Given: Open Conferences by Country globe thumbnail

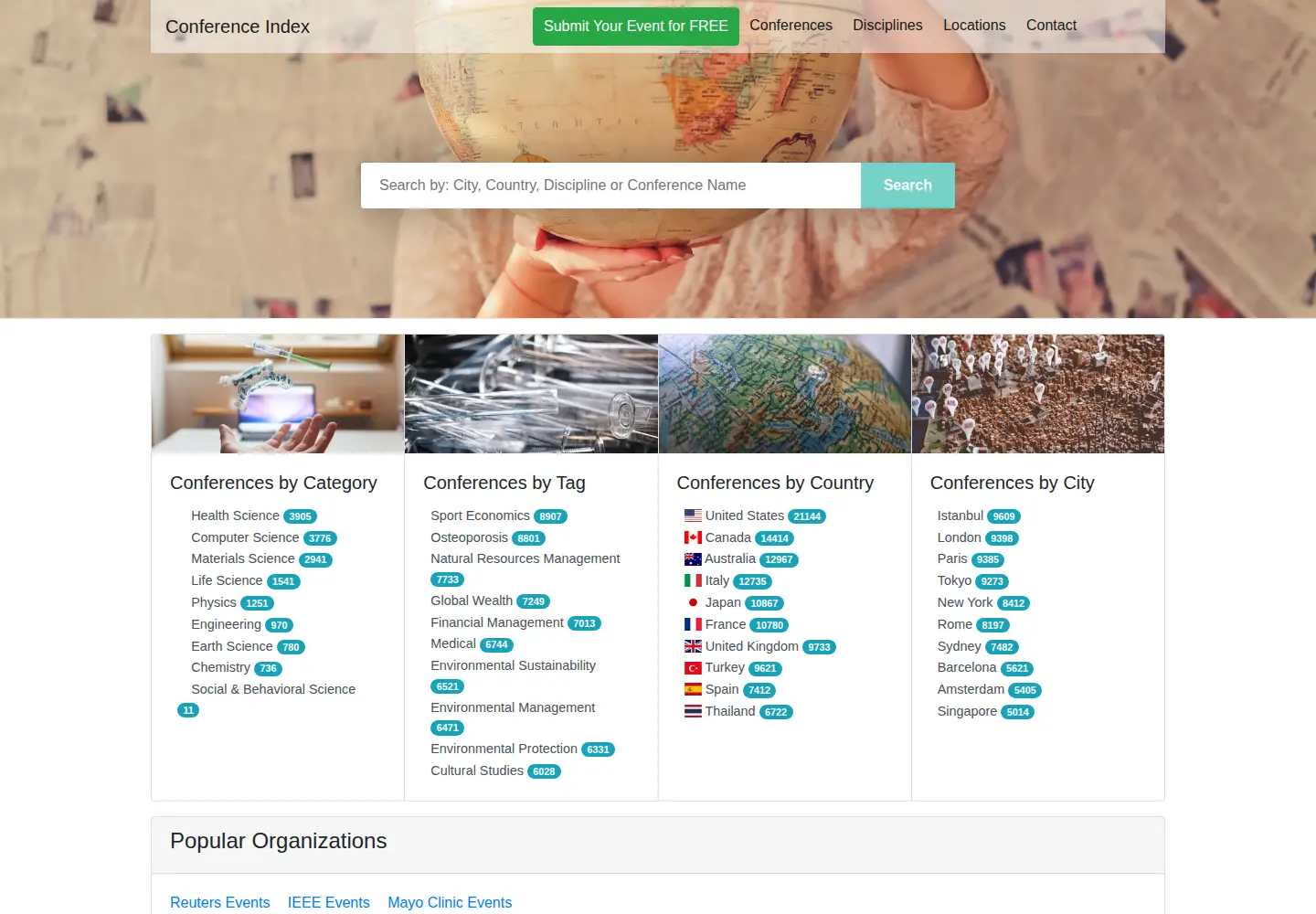Looking at the screenshot, I should pos(785,394).
